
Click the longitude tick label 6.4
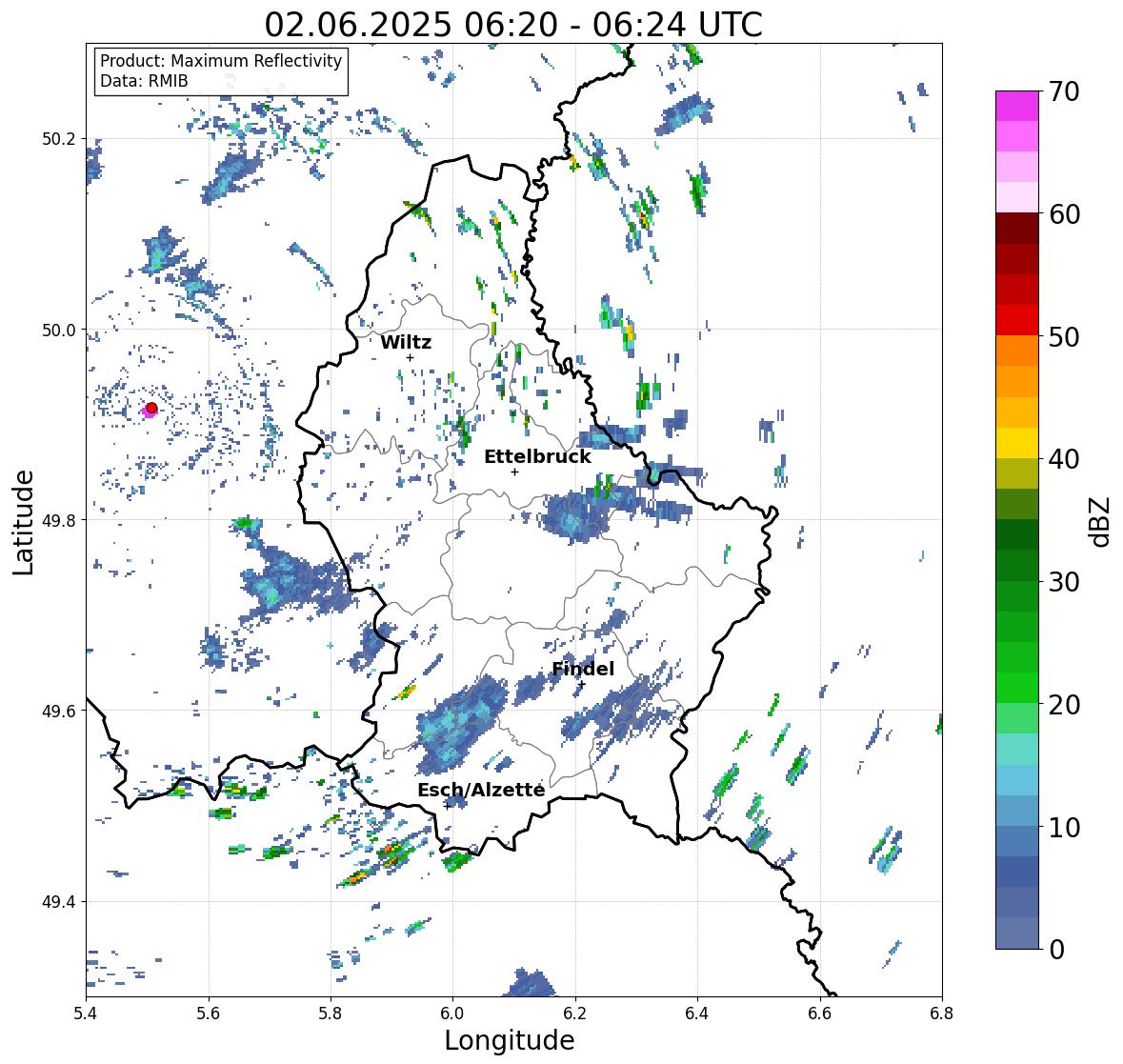(x=697, y=1014)
